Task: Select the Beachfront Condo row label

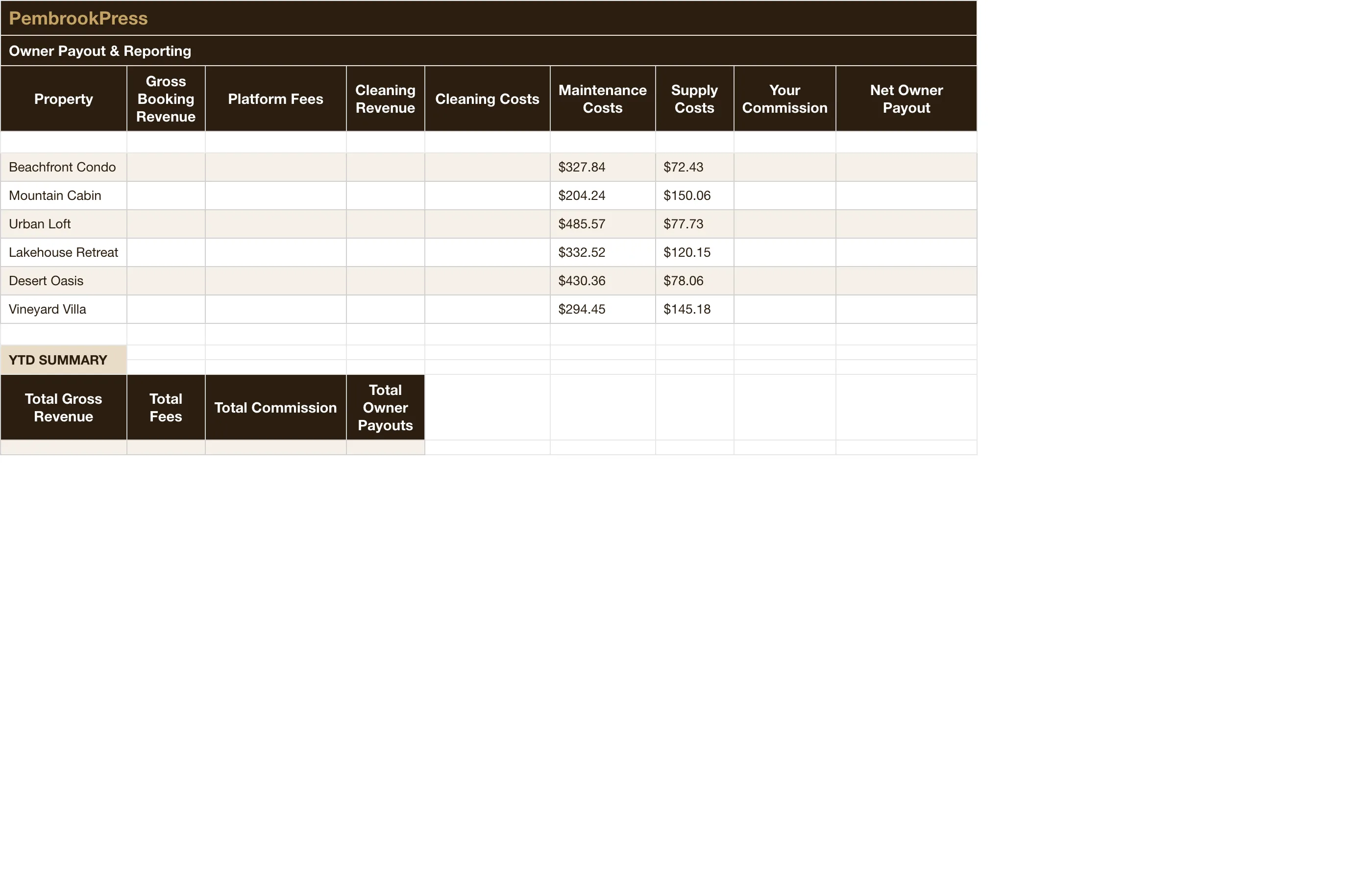Action: tap(64, 167)
